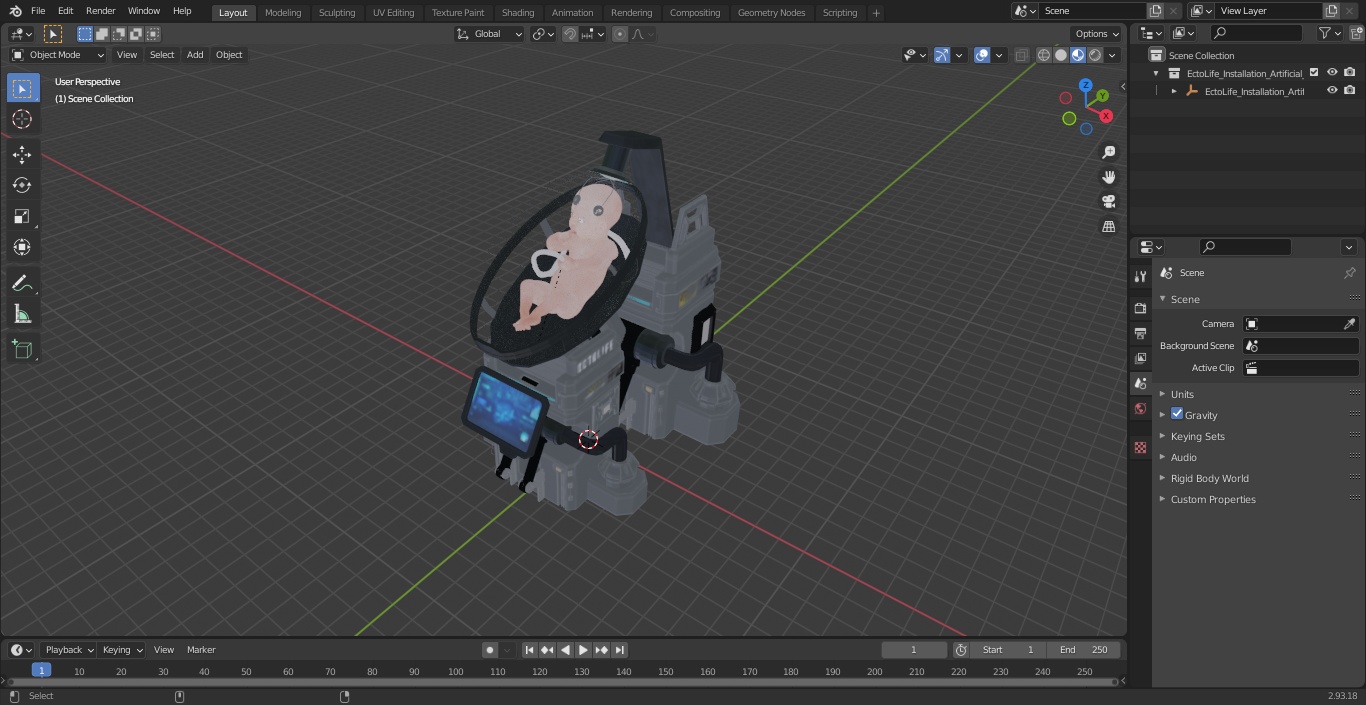This screenshot has width=1366, height=705.
Task: Open Global transform orientation dropdown
Action: 489,34
